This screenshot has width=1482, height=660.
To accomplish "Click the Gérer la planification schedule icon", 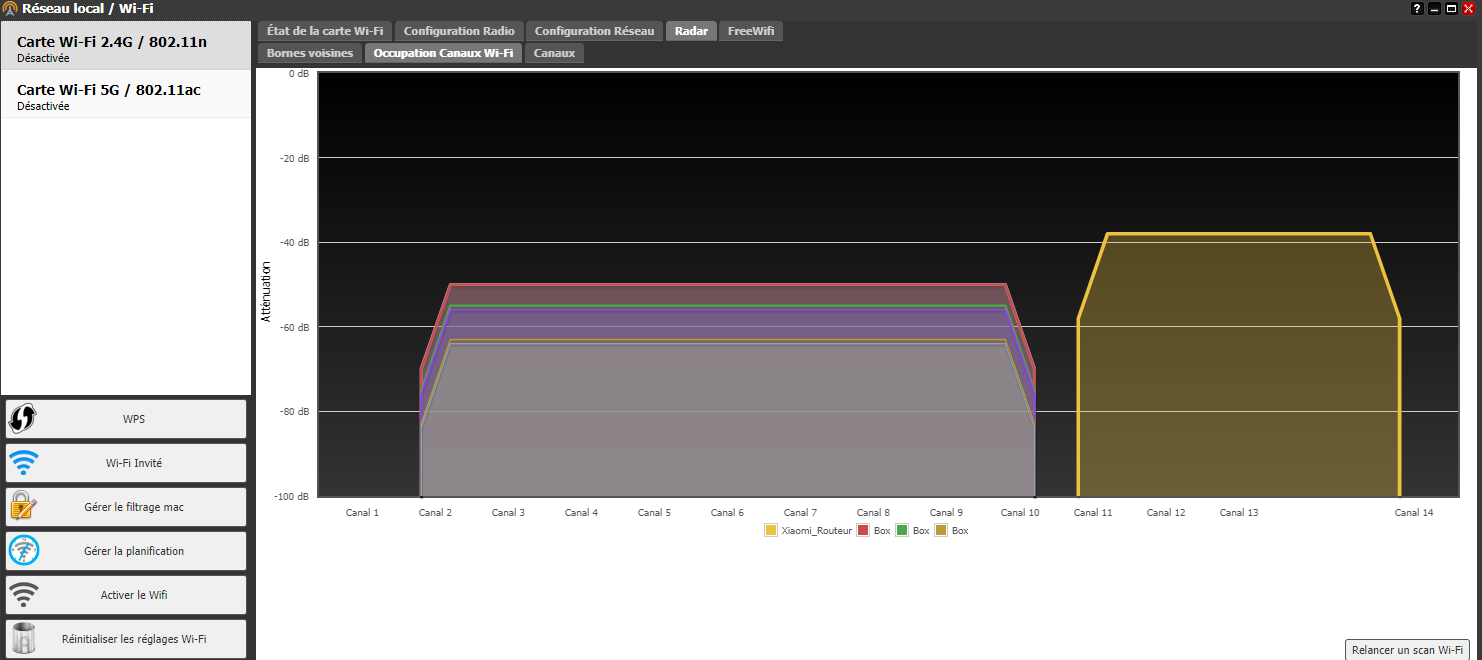I will point(23,551).
